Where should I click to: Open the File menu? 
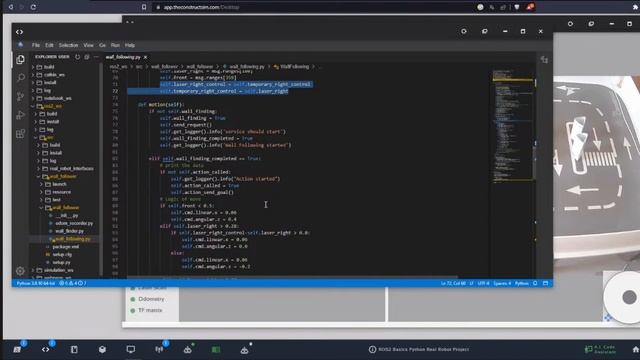coord(36,45)
